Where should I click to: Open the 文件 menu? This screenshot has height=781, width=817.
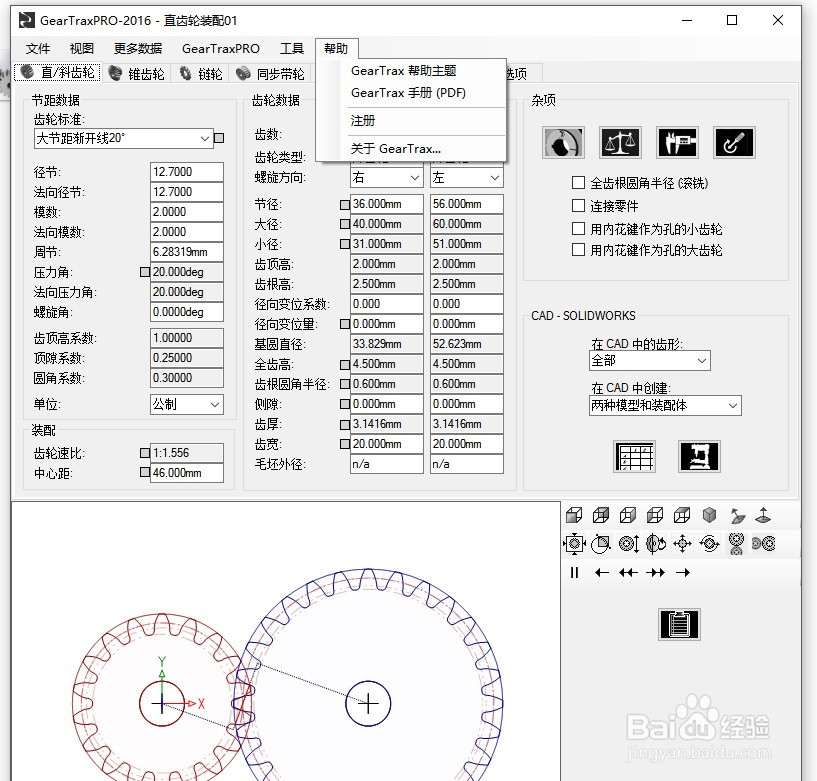tap(38, 49)
